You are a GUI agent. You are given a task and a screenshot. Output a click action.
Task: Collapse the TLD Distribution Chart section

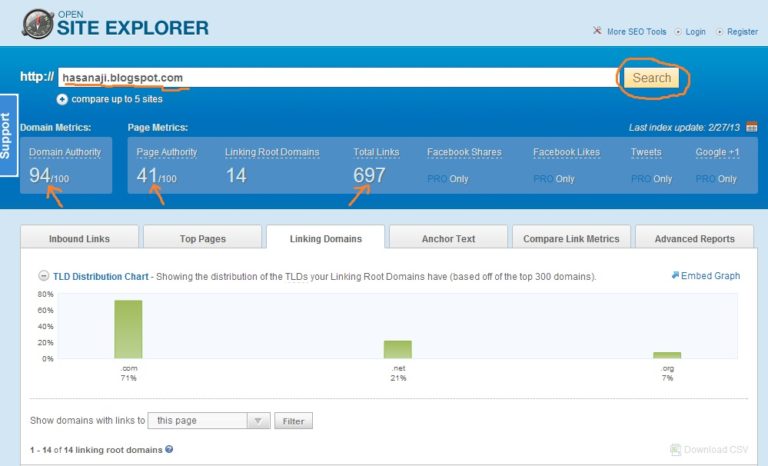44,276
